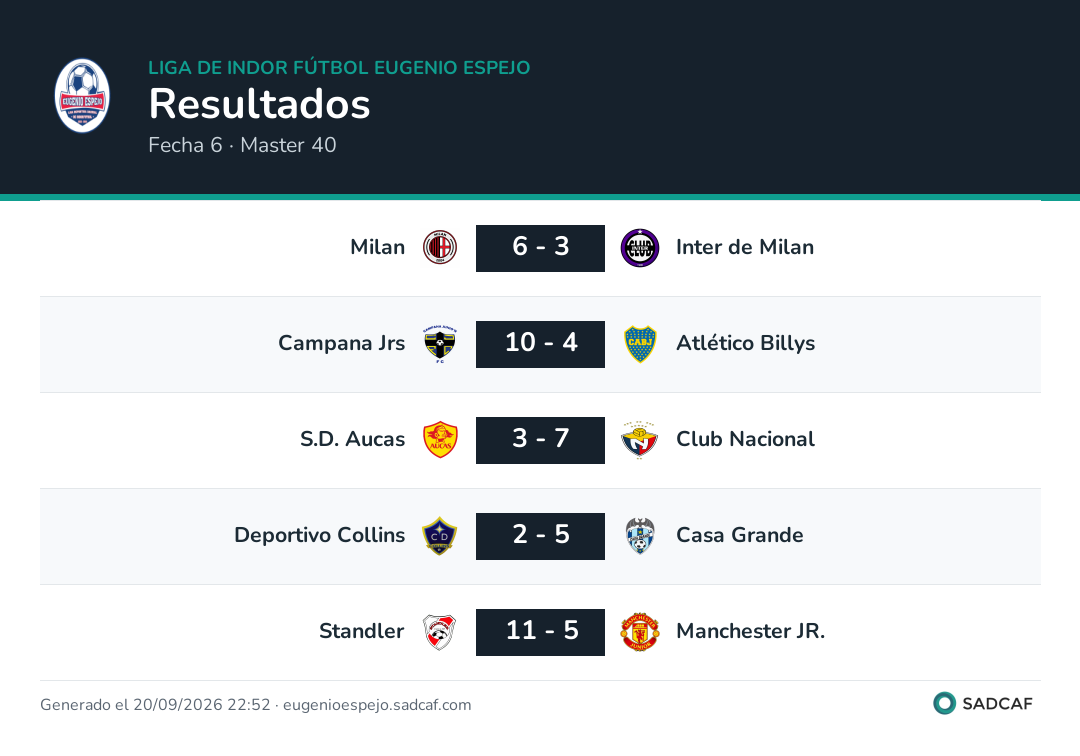The width and height of the screenshot is (1080, 756).
Task: Click the Inter de Milan crest
Action: [640, 248]
